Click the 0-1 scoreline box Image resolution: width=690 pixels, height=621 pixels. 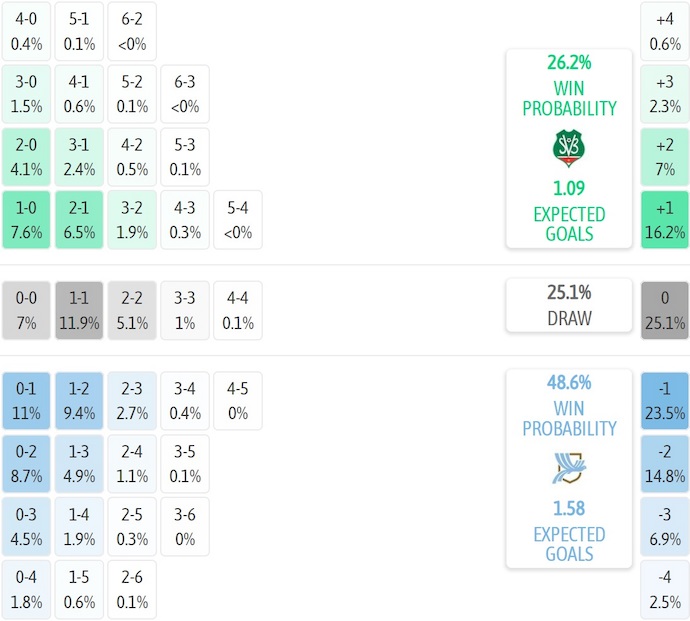[26, 400]
